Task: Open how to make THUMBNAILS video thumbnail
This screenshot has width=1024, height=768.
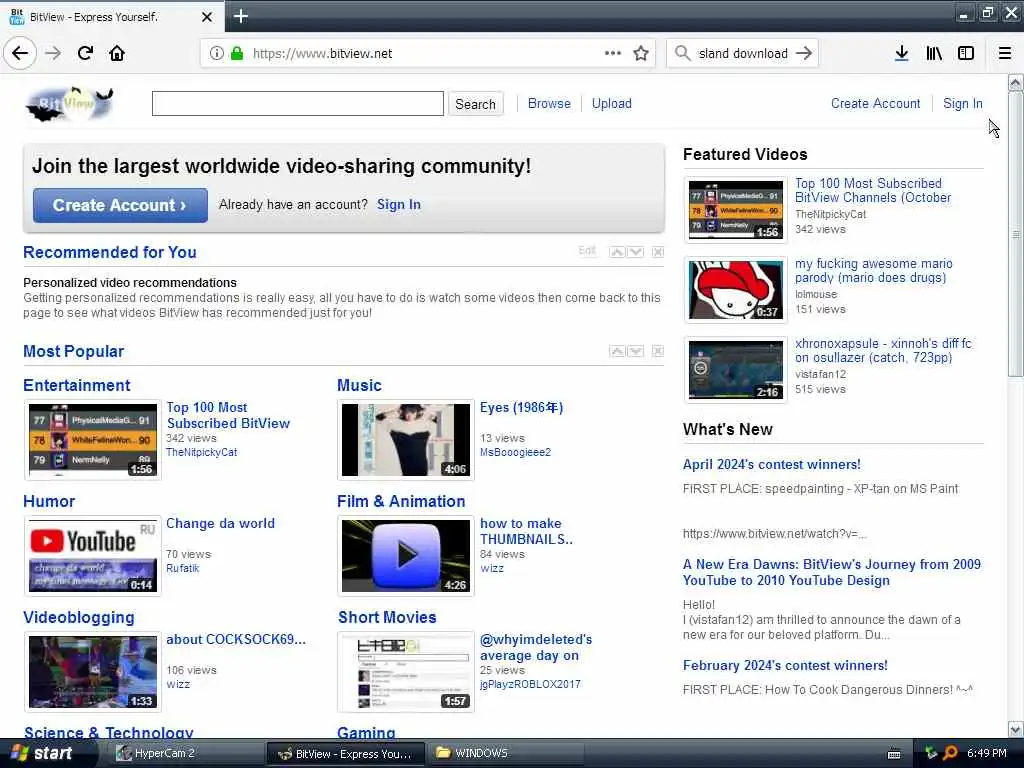Action: pos(406,556)
